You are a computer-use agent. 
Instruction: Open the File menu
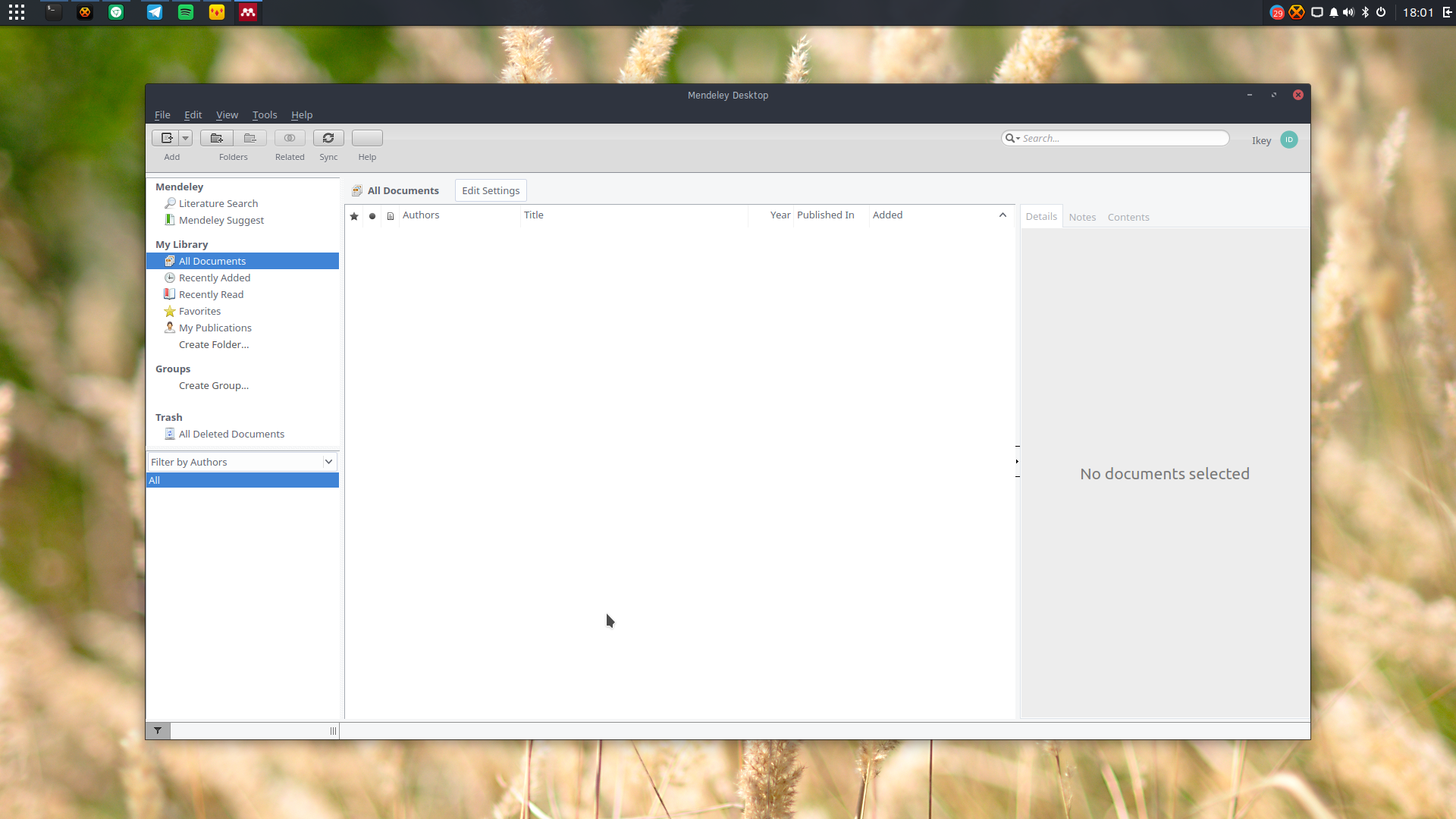(x=162, y=115)
